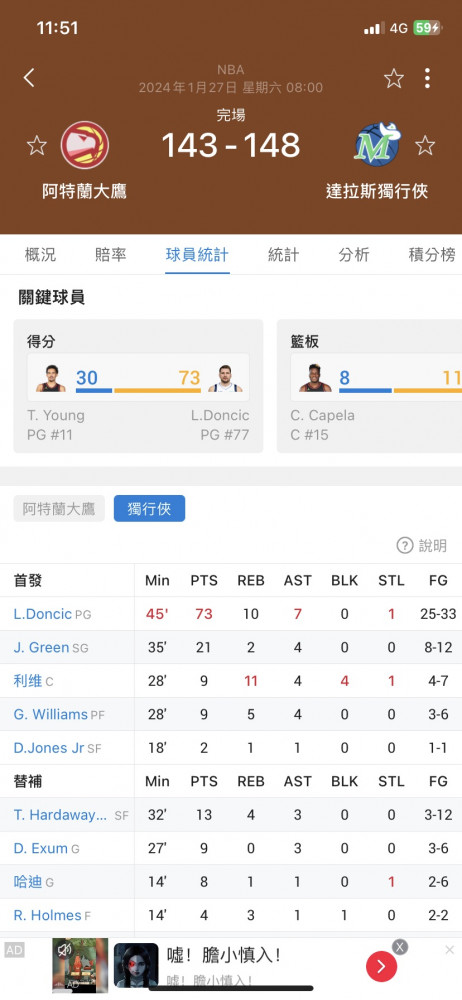The height and width of the screenshot is (1000, 462).
Task: Select the 獨行俠 team filter button
Action: click(x=149, y=509)
